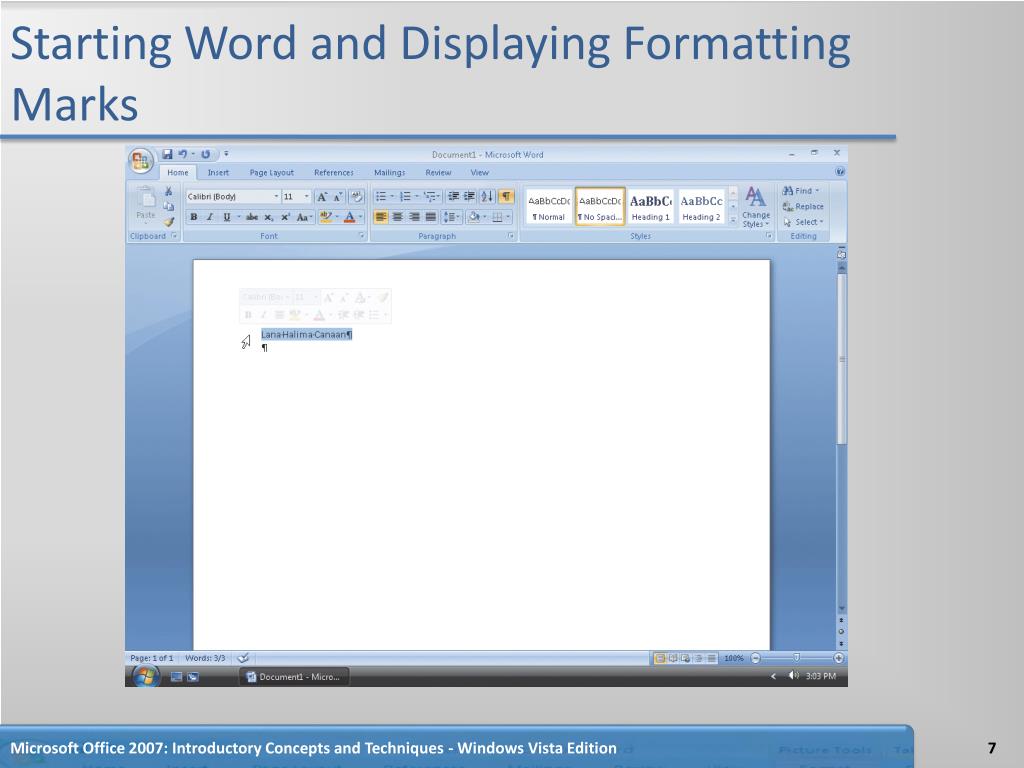1024x768 pixels.
Task: Open the Page Layout tab
Action: tap(272, 172)
